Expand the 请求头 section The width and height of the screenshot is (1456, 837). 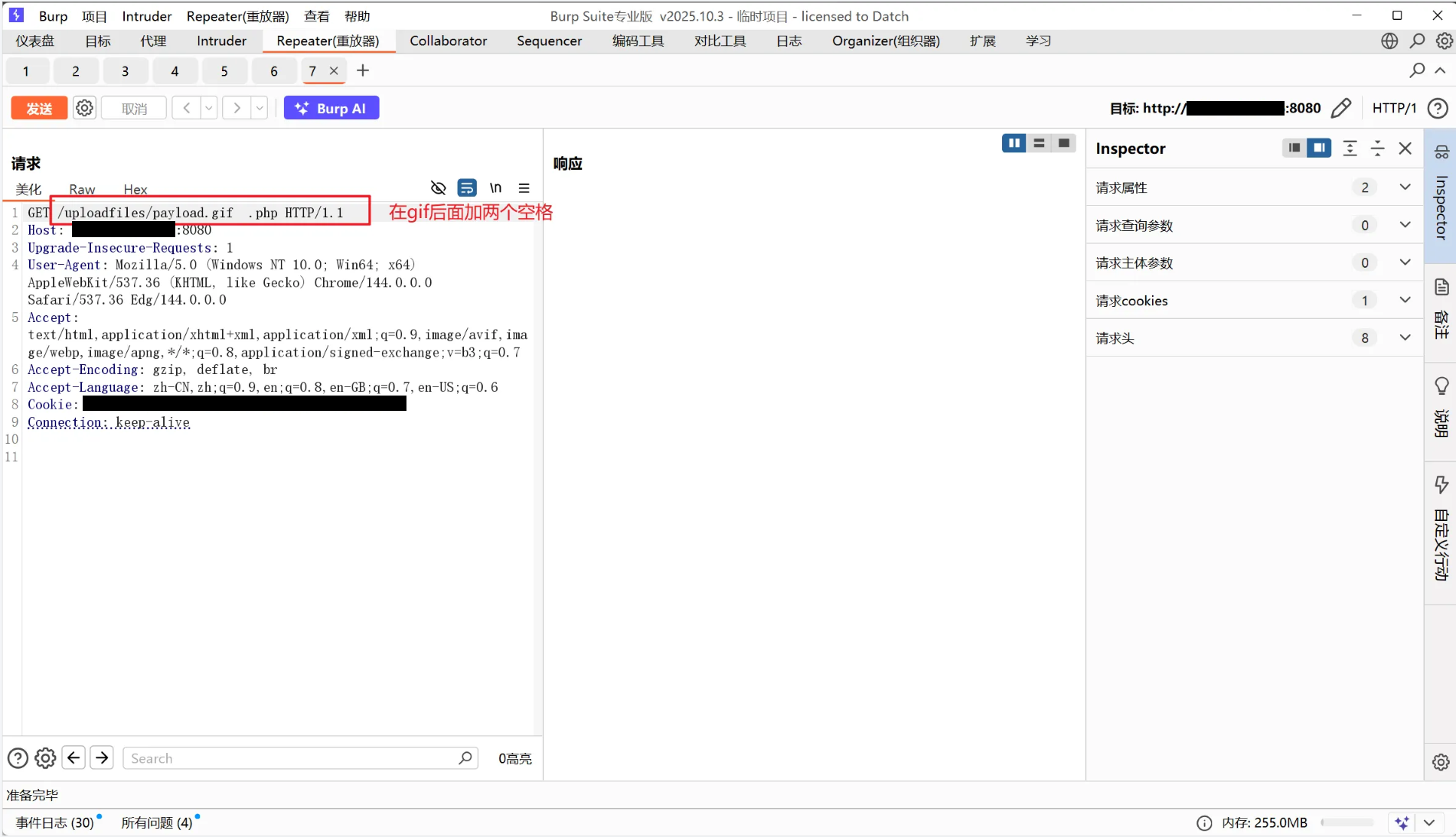1254,337
